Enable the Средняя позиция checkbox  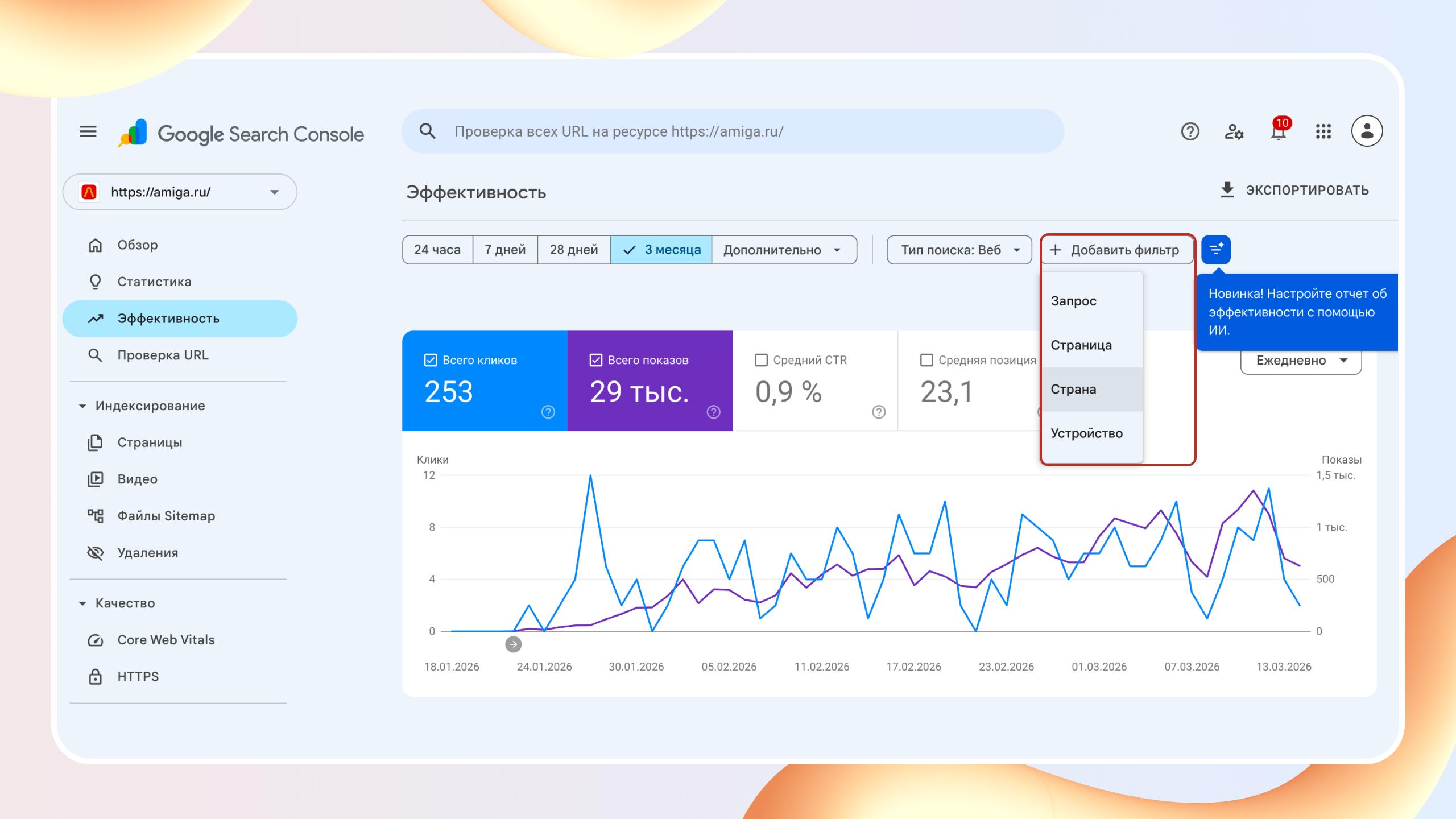(926, 360)
